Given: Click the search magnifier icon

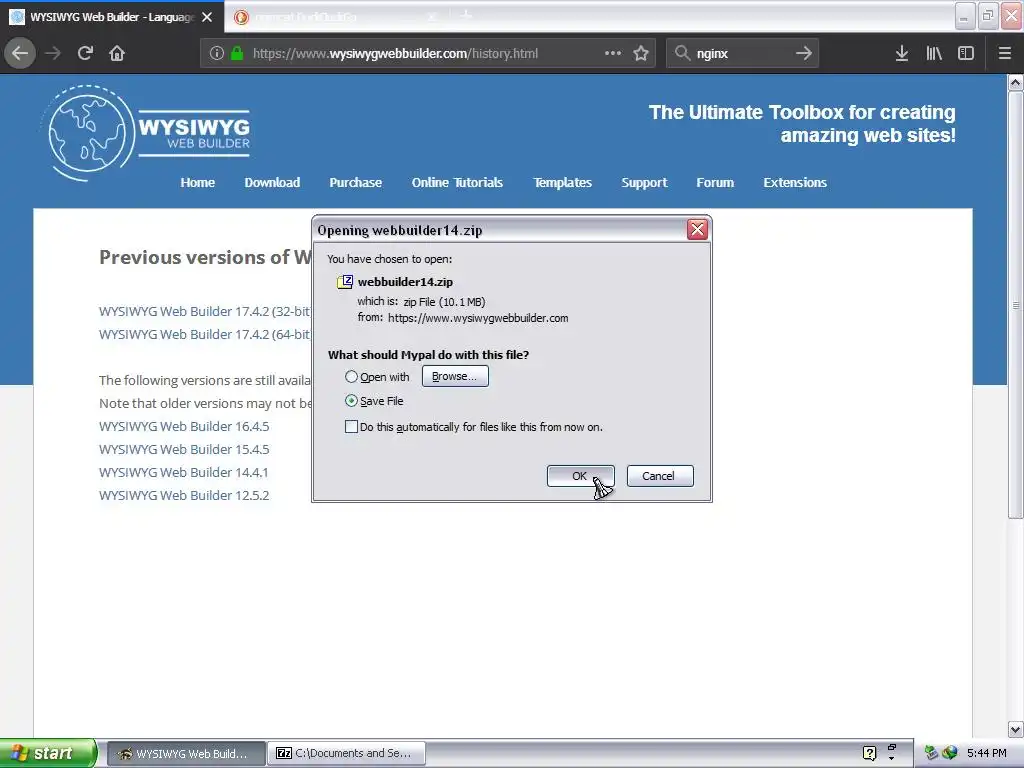Looking at the screenshot, I should click(x=682, y=53).
